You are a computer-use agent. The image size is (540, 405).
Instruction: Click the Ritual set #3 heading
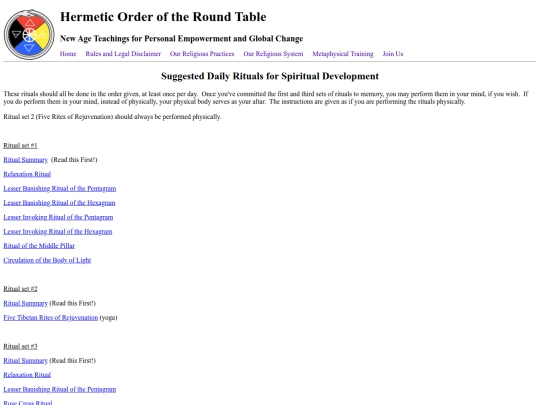[20, 346]
